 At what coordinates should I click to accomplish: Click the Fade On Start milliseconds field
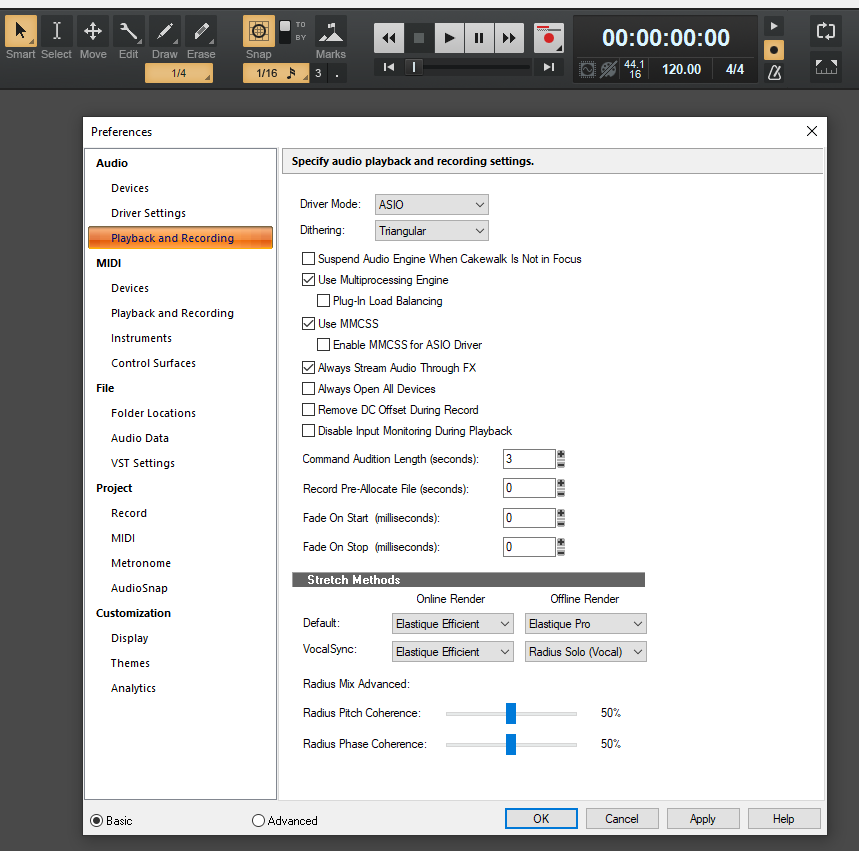coord(529,517)
